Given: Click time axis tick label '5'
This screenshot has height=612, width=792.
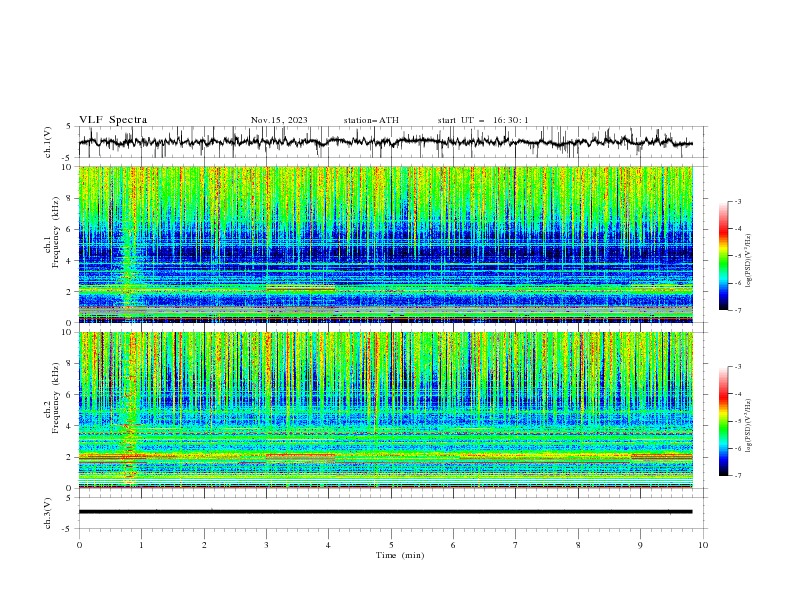Looking at the screenshot, I should (x=391, y=545).
